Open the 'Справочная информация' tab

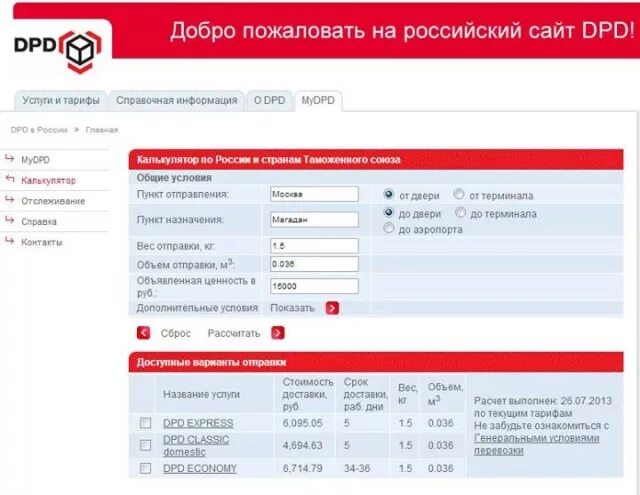tap(177, 100)
